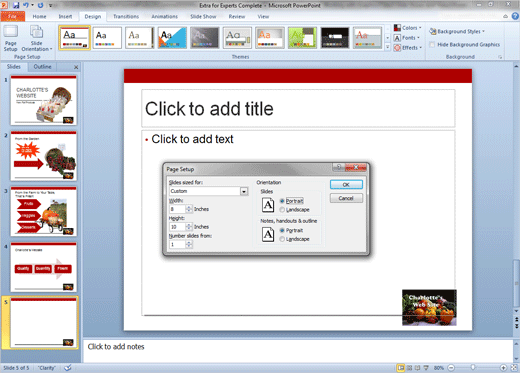Select slide 4 thumbnail
This screenshot has height=373, width=520.
44,267
